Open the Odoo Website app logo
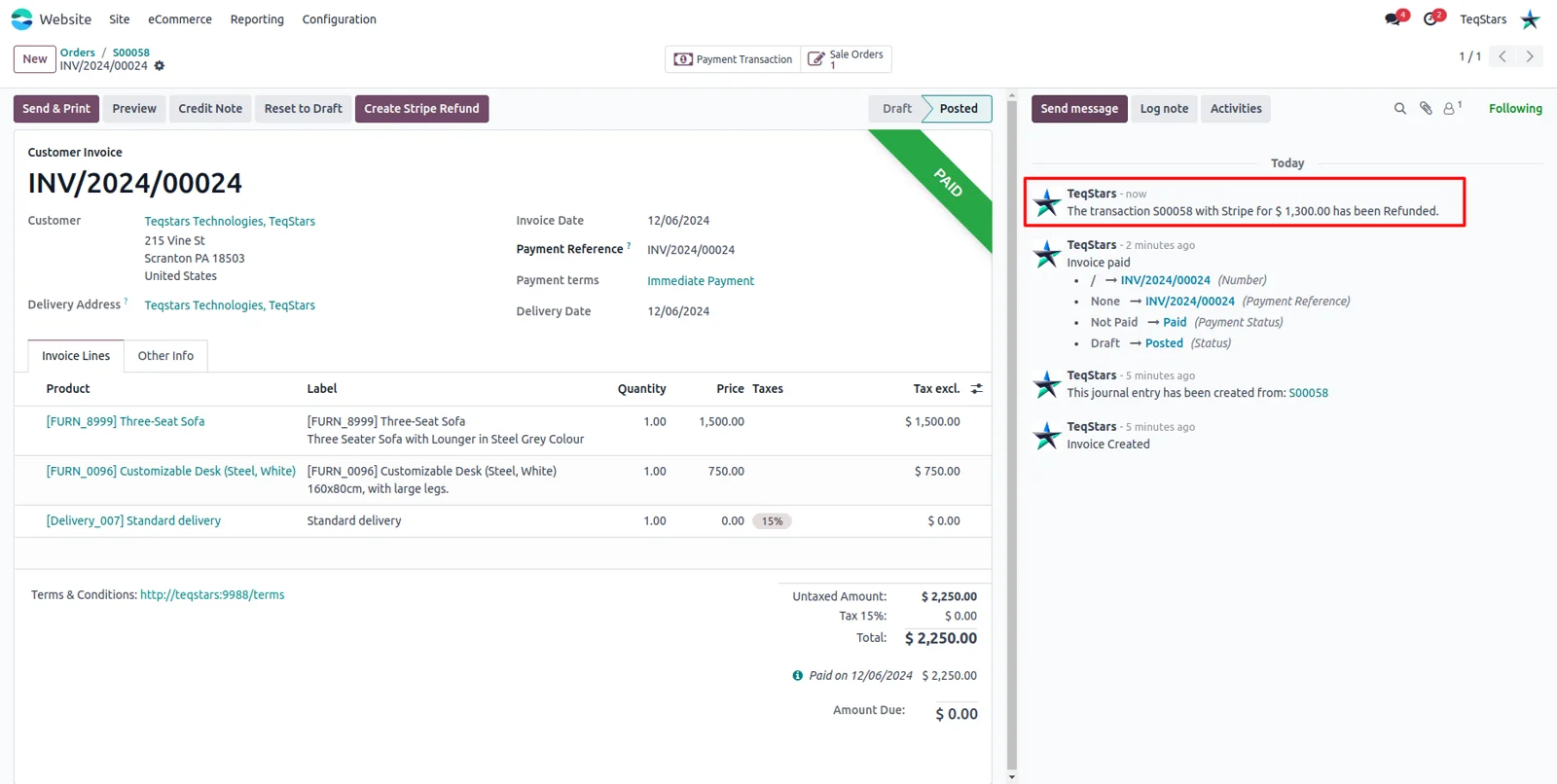1557x784 pixels. click(x=21, y=18)
